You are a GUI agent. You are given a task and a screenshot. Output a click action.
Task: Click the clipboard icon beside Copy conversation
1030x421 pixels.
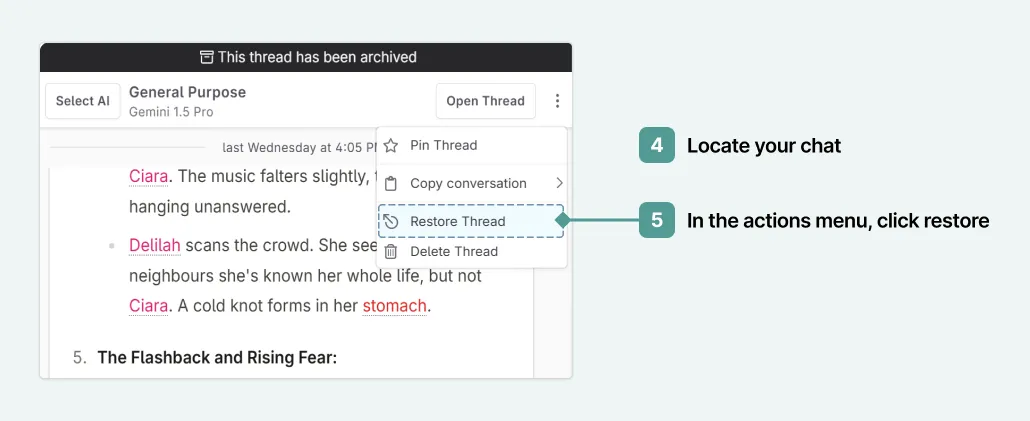point(391,184)
